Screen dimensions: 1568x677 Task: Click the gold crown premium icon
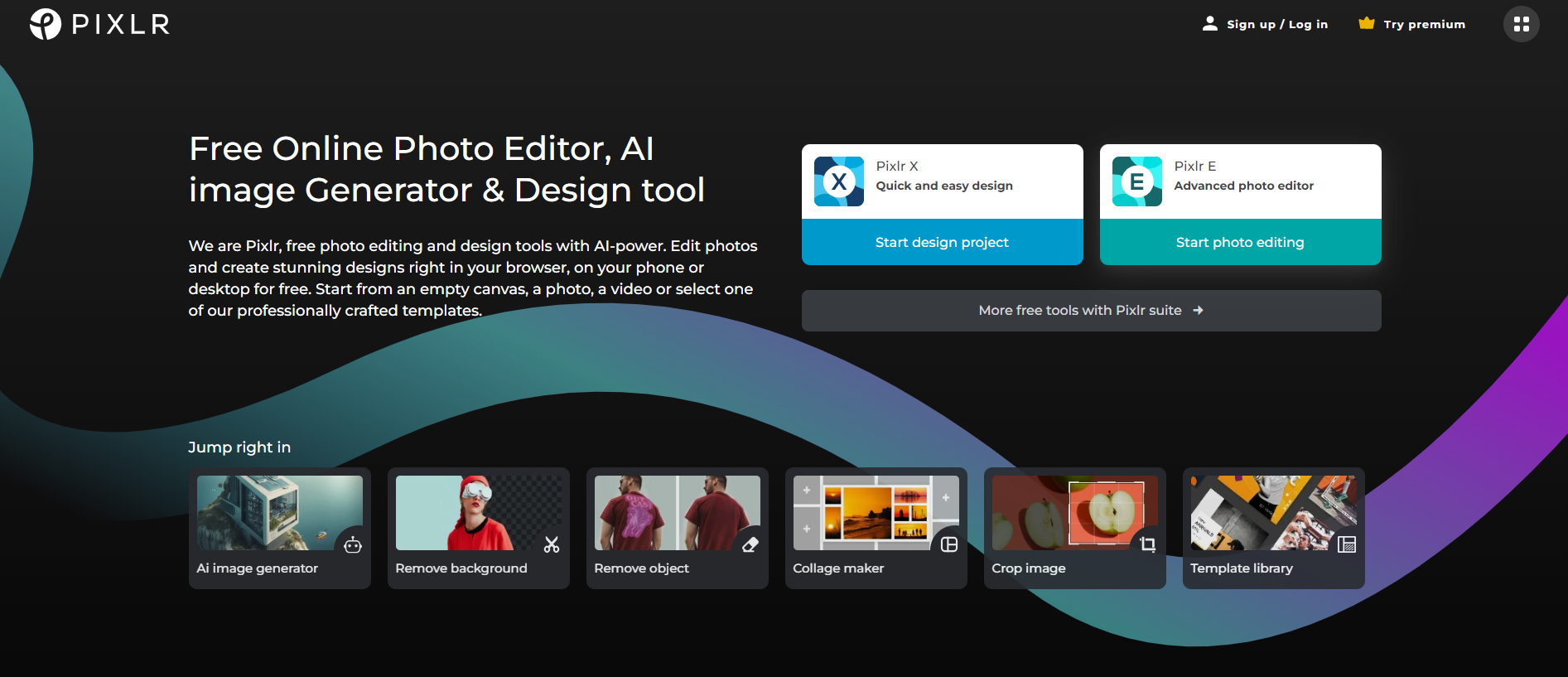click(1367, 23)
